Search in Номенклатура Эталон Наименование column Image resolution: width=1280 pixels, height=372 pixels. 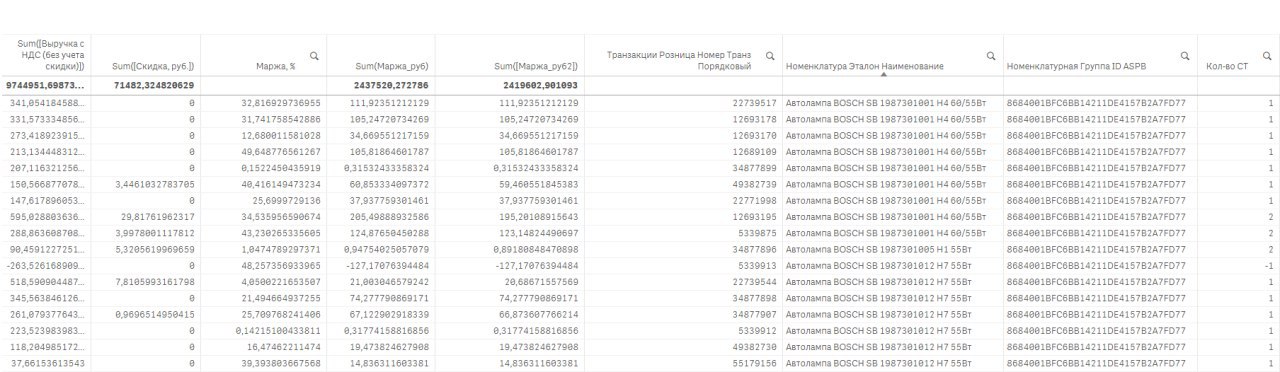coord(991,57)
